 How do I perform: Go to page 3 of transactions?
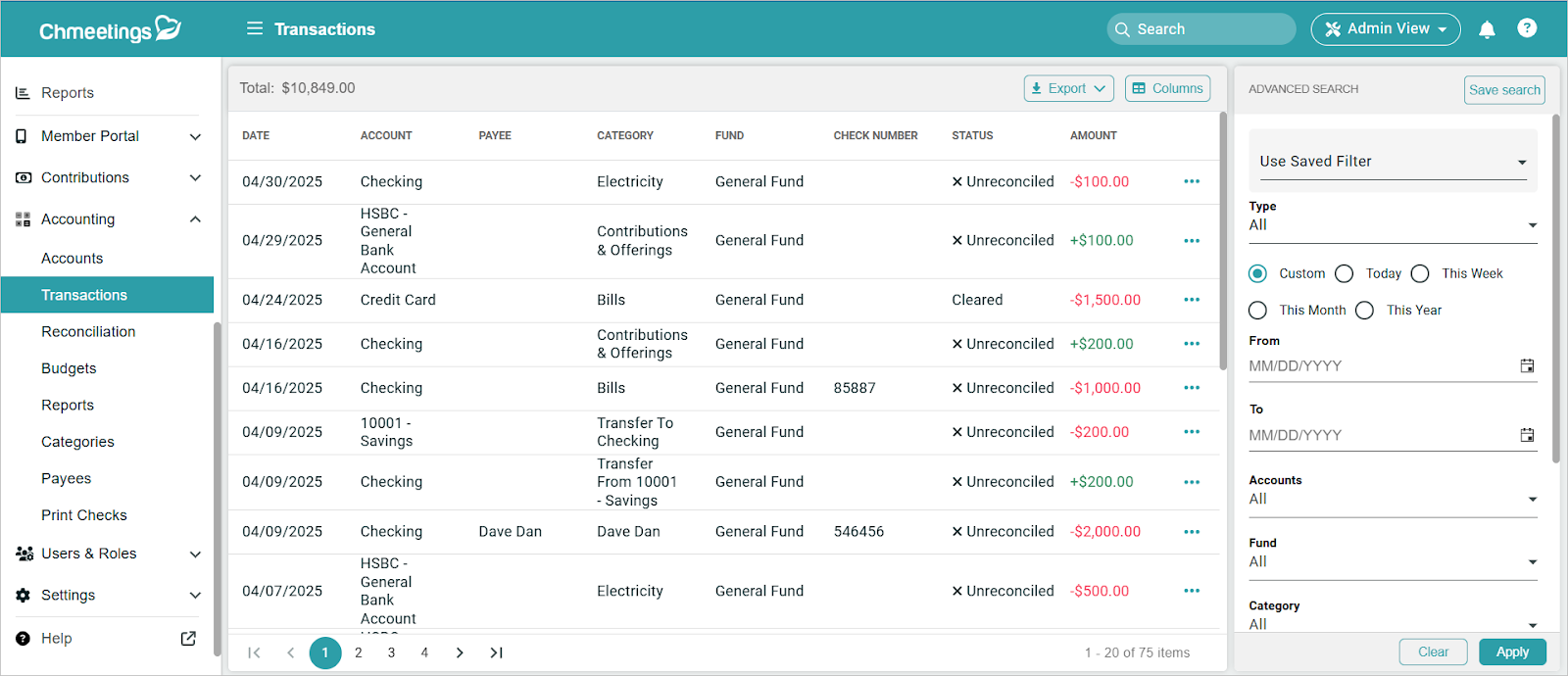(x=391, y=652)
